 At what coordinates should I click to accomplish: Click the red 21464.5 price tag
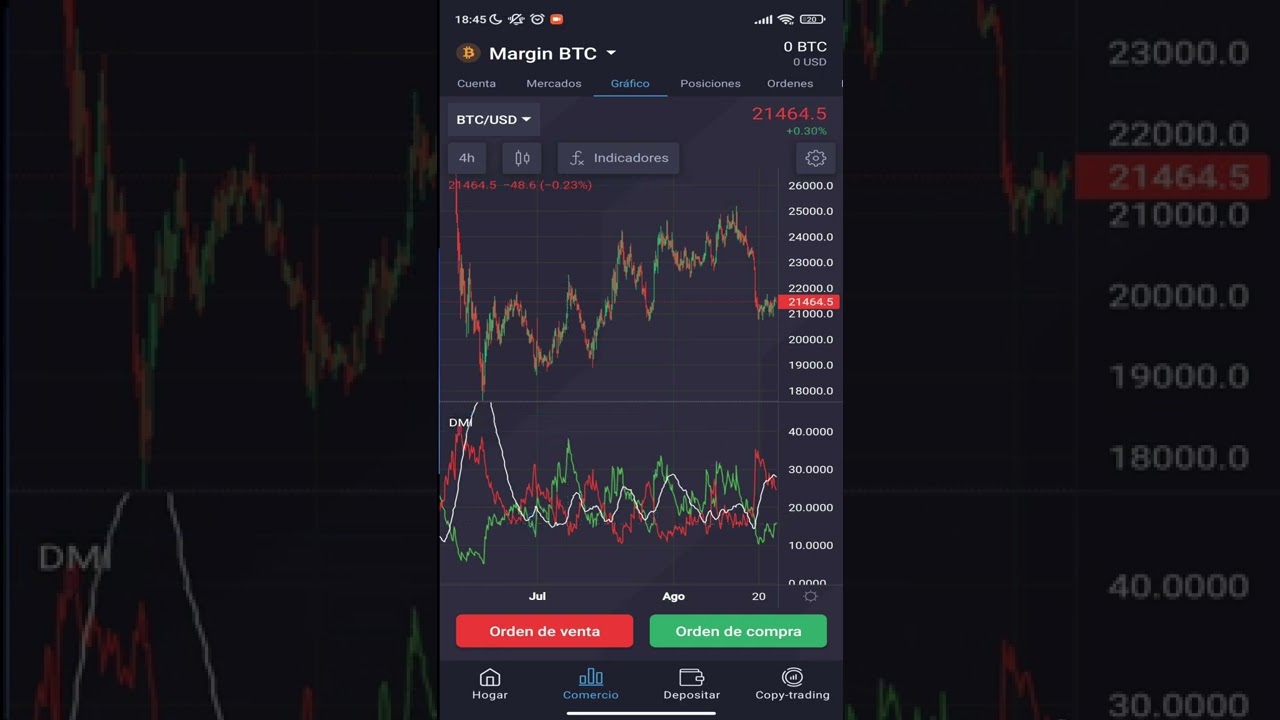[810, 301]
